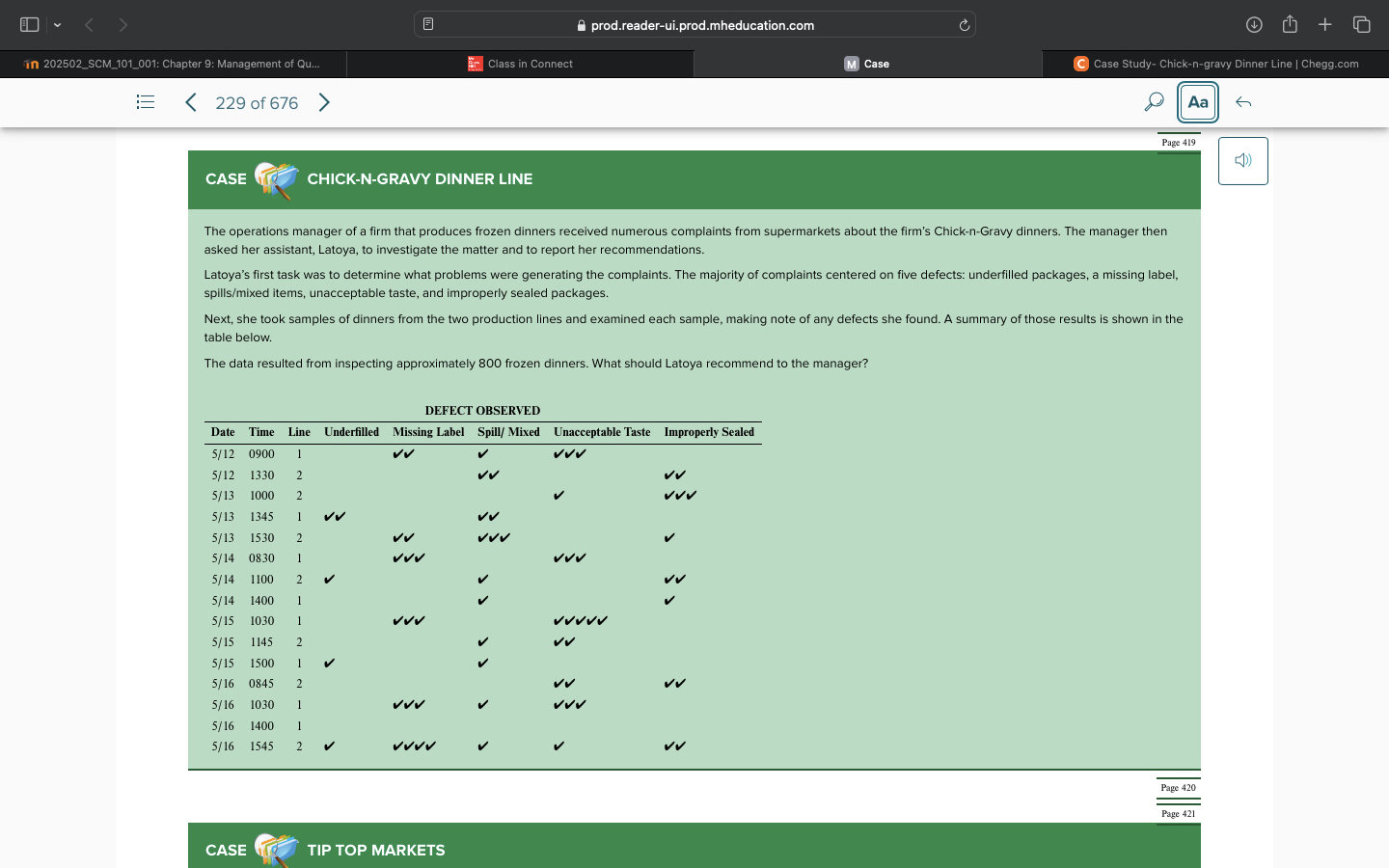The width and height of the screenshot is (1389, 868).
Task: Reload the page with the refresh icon
Action: point(964,25)
